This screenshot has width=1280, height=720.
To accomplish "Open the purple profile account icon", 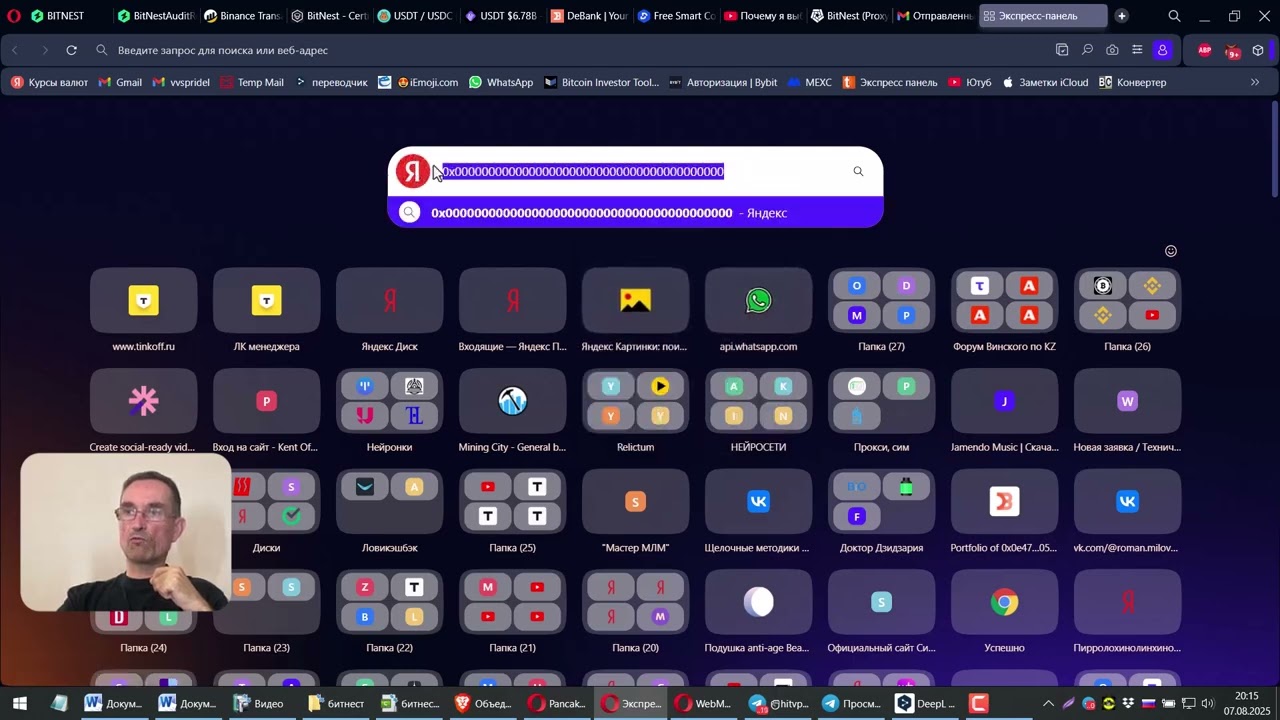I will click(x=1162, y=50).
